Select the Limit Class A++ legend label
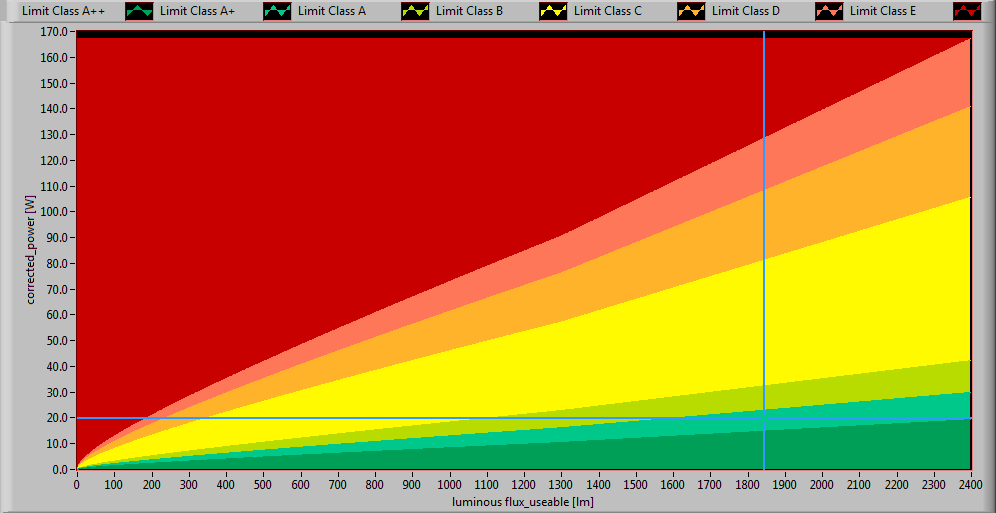 click(x=64, y=12)
